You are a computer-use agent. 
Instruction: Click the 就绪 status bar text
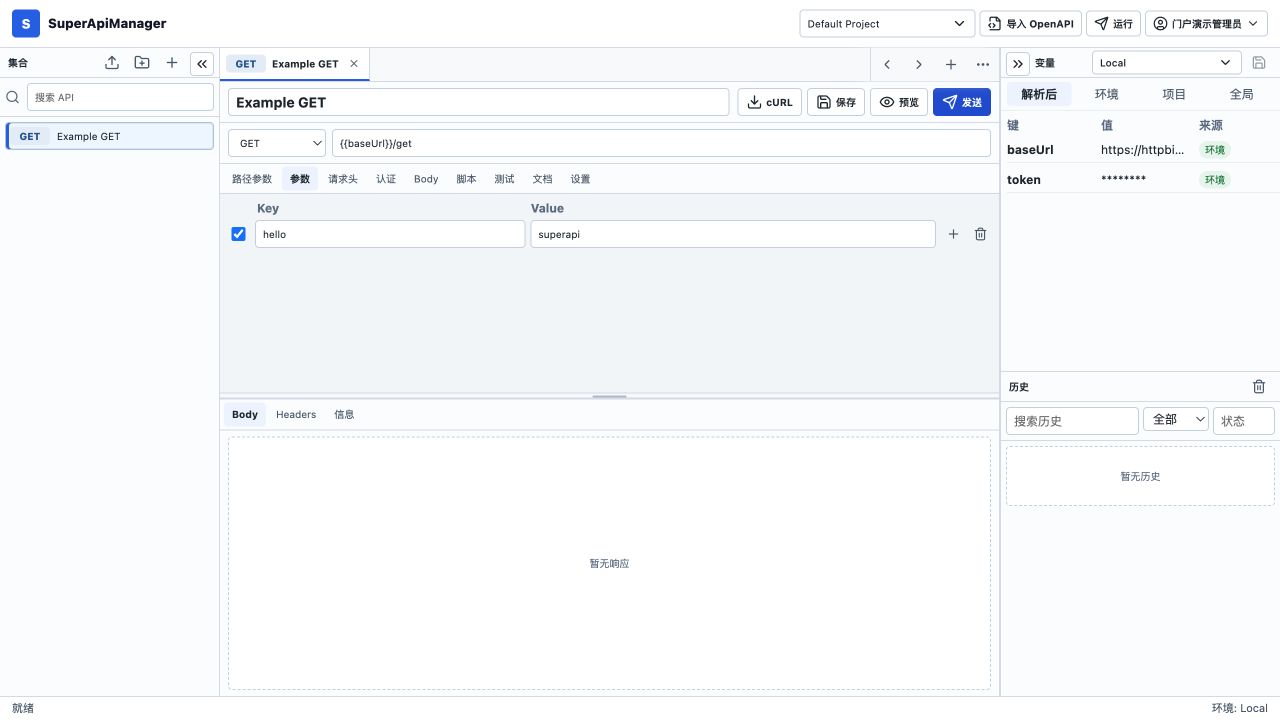click(23, 708)
